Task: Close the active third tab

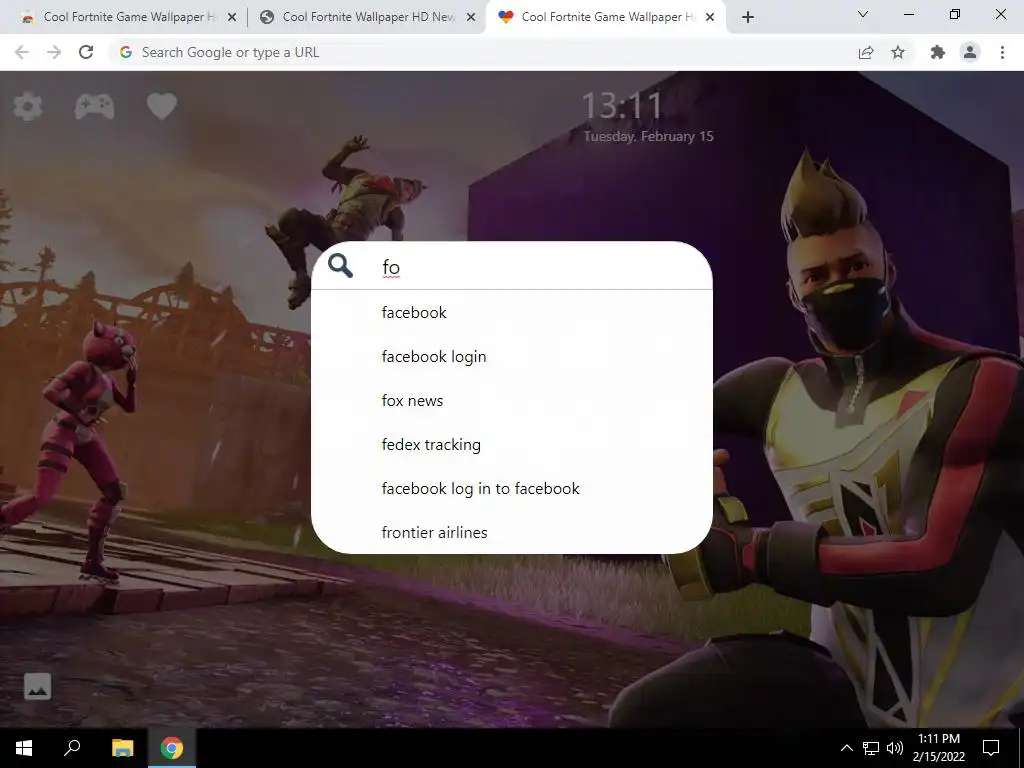Action: coord(710,18)
